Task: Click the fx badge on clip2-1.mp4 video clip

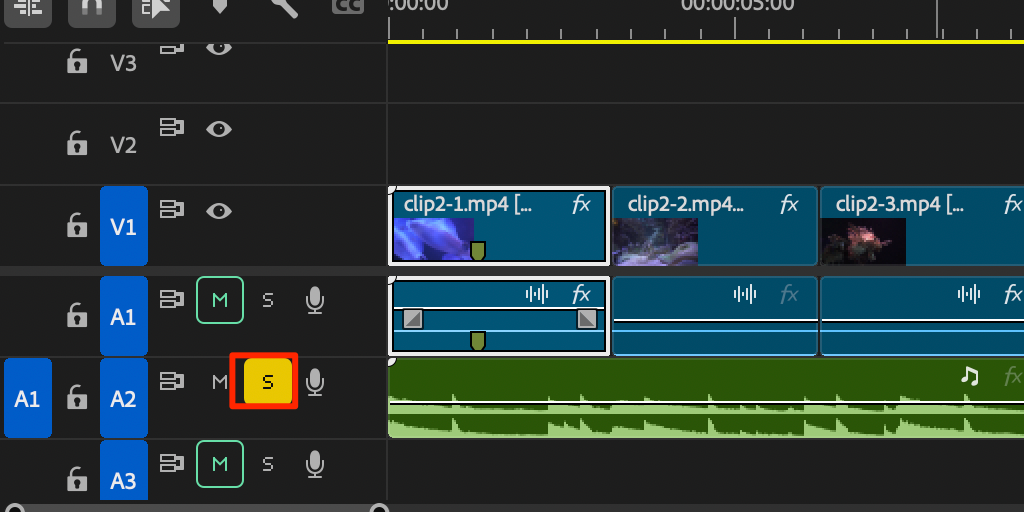Action: click(x=581, y=205)
